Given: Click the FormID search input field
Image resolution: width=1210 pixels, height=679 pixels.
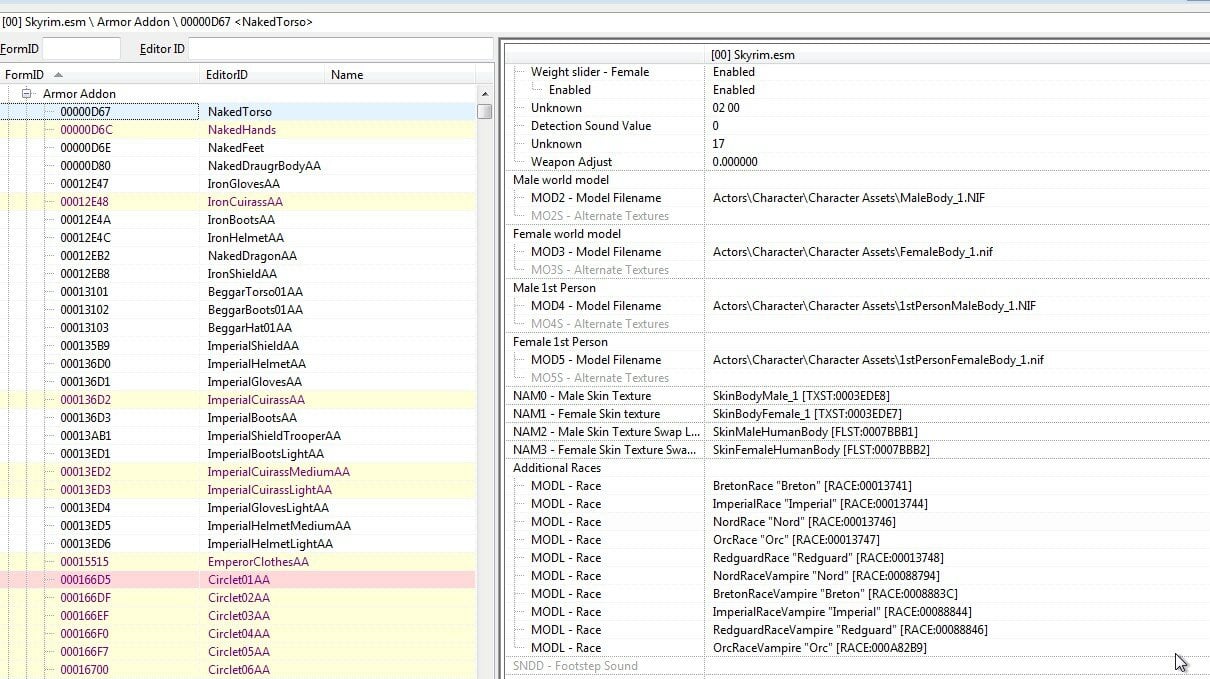Looking at the screenshot, I should (81, 48).
